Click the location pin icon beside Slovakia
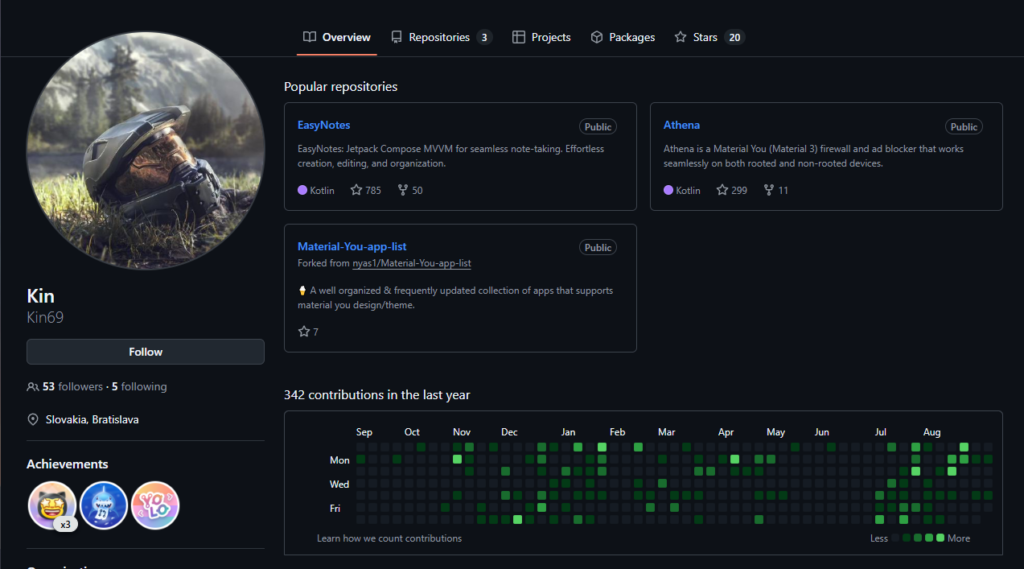Screen dimensions: 1024x569 33,419
